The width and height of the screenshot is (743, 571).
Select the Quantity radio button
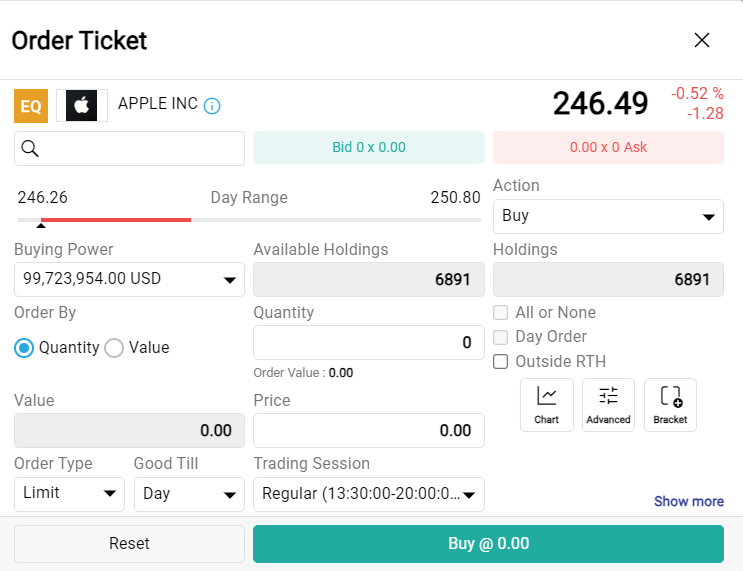pyautogui.click(x=24, y=348)
